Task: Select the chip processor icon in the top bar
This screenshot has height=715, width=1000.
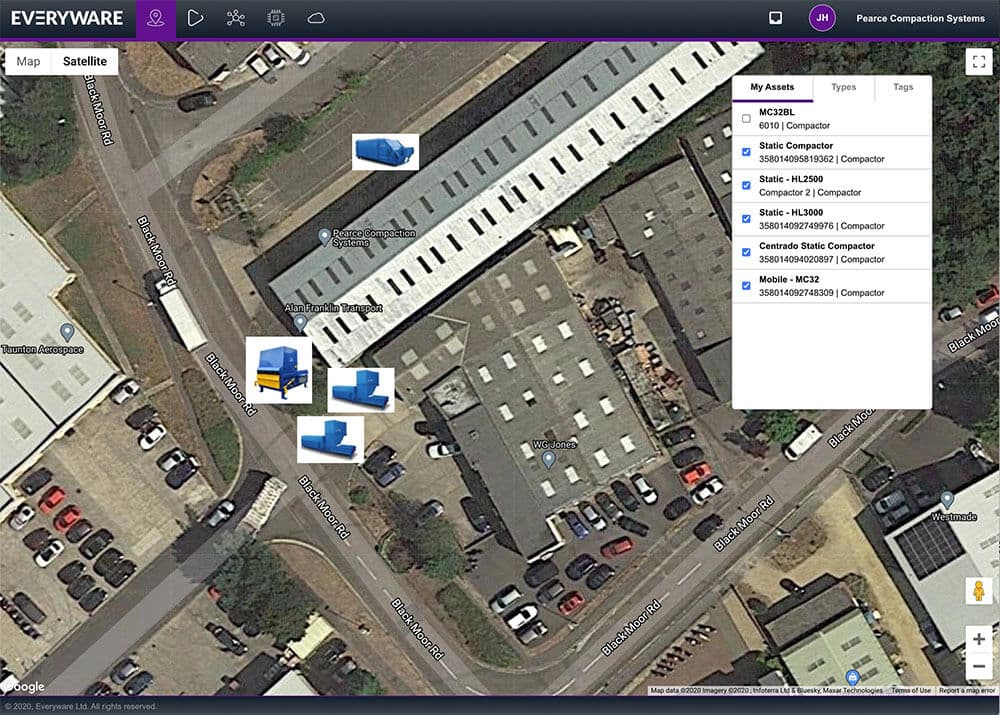Action: 276,18
